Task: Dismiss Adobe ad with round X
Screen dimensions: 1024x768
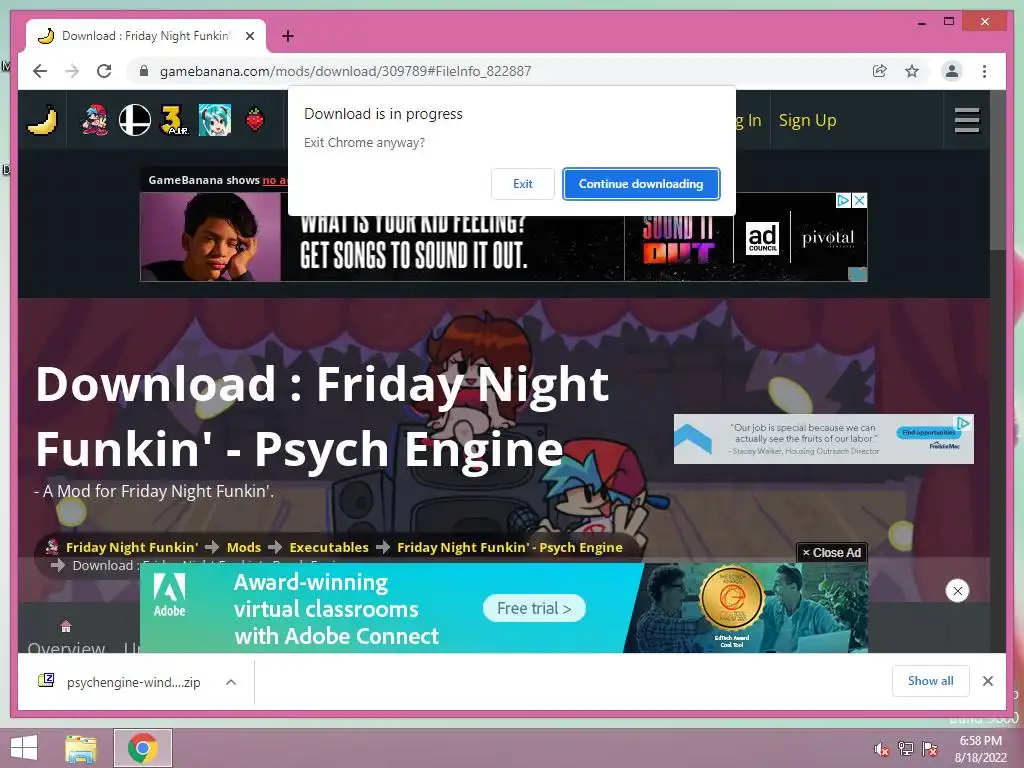Action: click(x=957, y=590)
